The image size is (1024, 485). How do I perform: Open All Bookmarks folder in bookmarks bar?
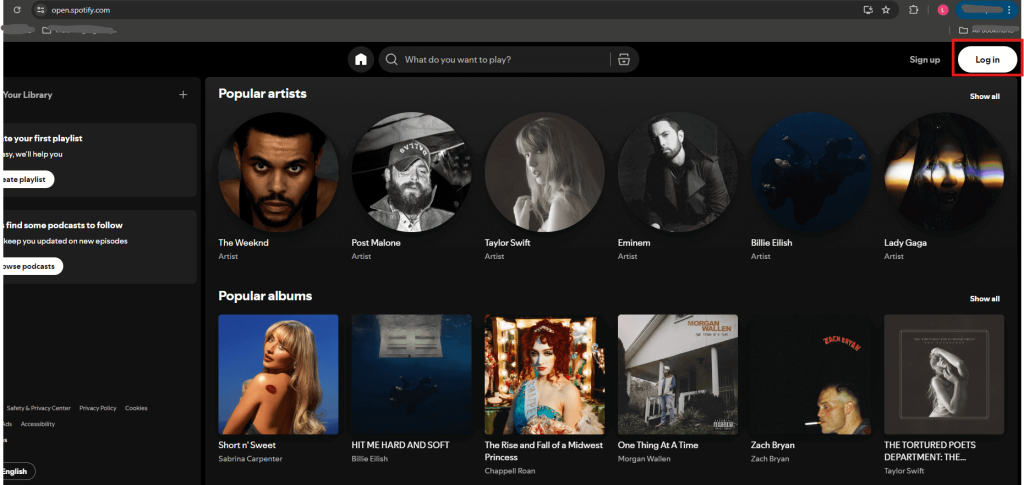(x=988, y=30)
